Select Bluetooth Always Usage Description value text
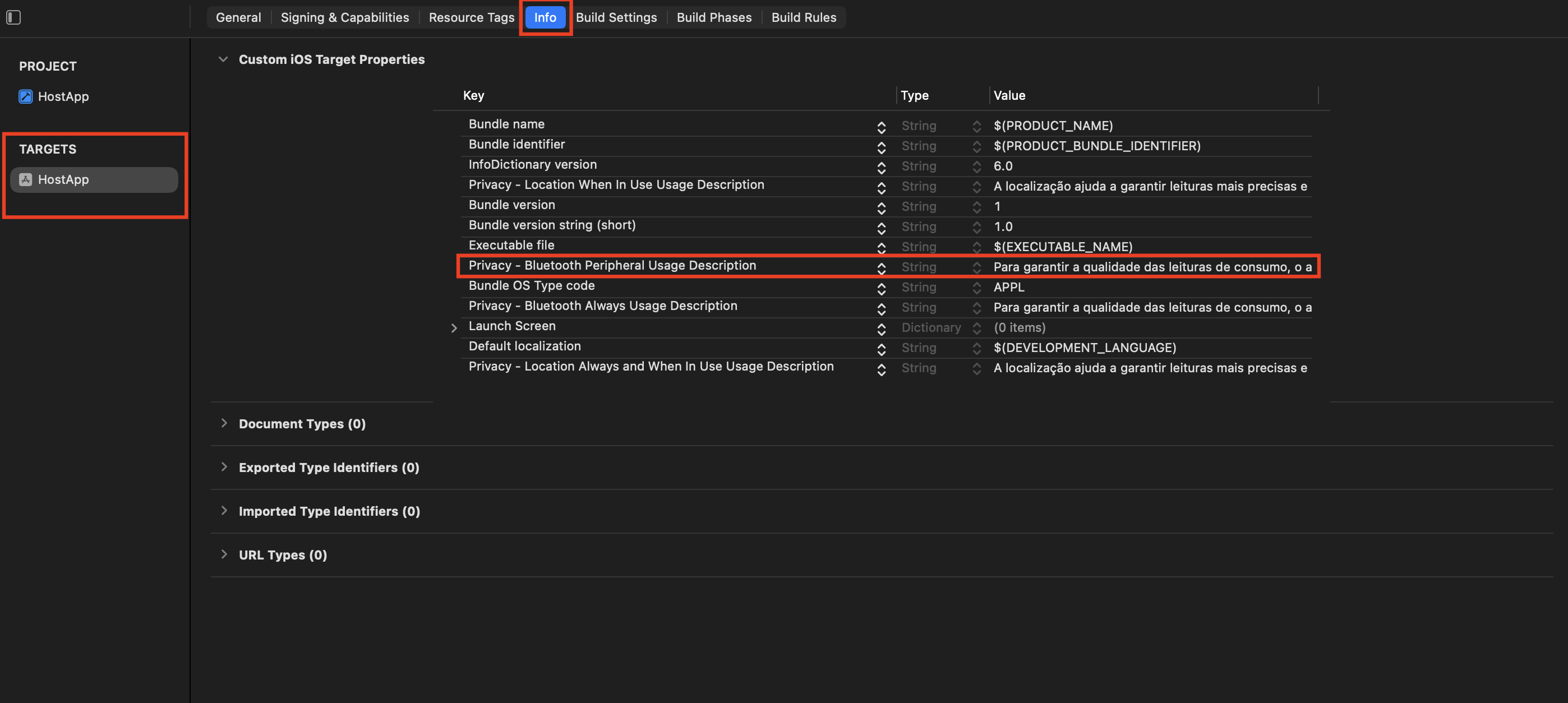 [1152, 307]
